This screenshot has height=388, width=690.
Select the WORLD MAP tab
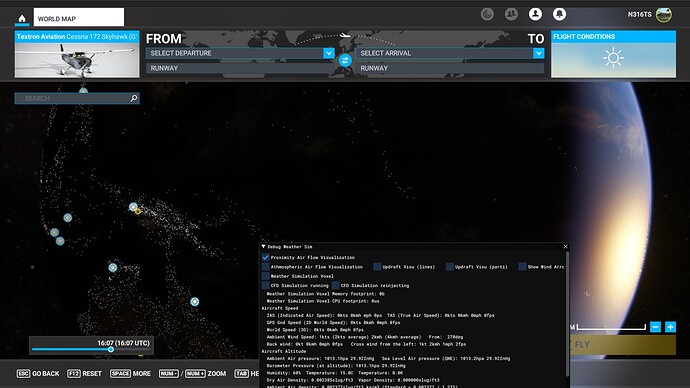(79, 18)
